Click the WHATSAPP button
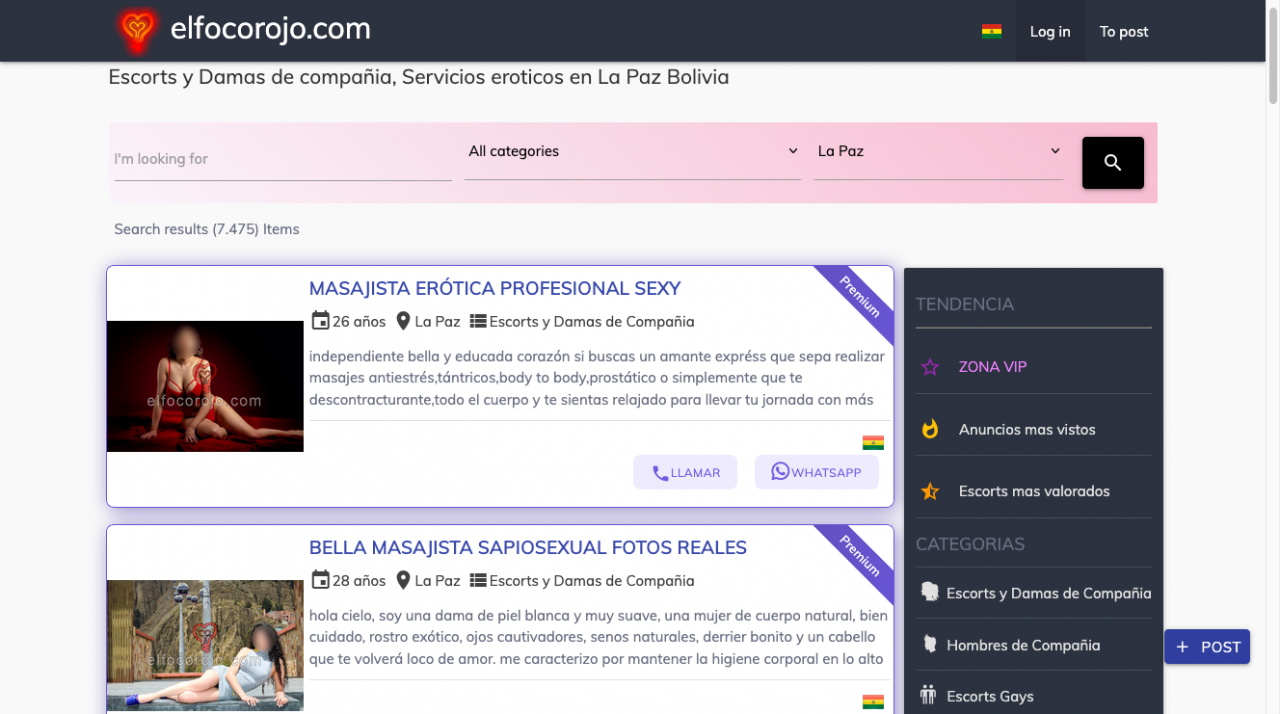Screen dimensions: 1280x714 [x=816, y=472]
